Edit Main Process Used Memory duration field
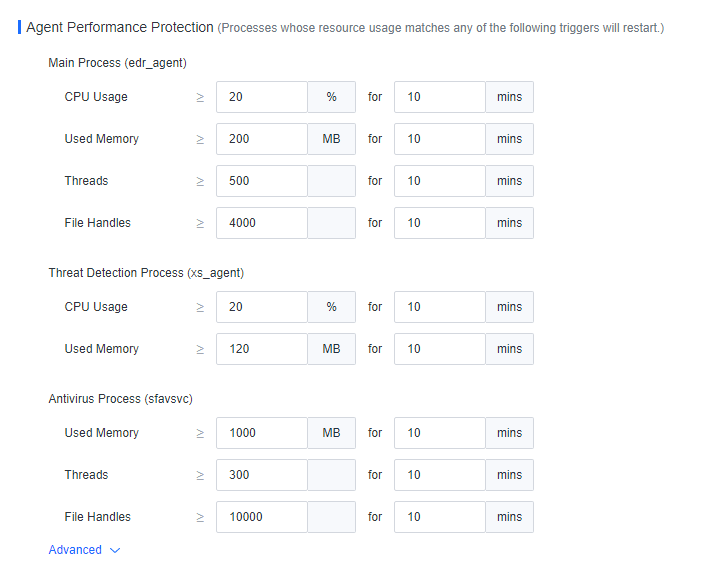Viewport: 702px width, 574px height. pos(439,139)
